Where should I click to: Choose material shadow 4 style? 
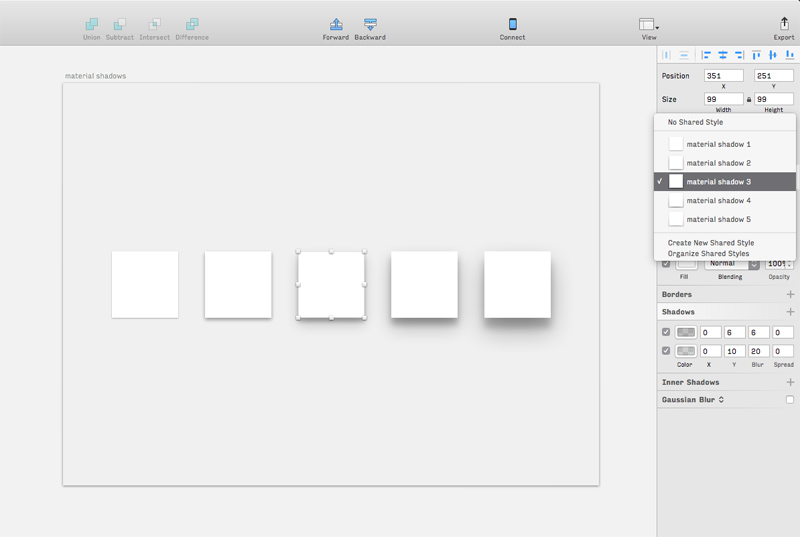tap(725, 200)
